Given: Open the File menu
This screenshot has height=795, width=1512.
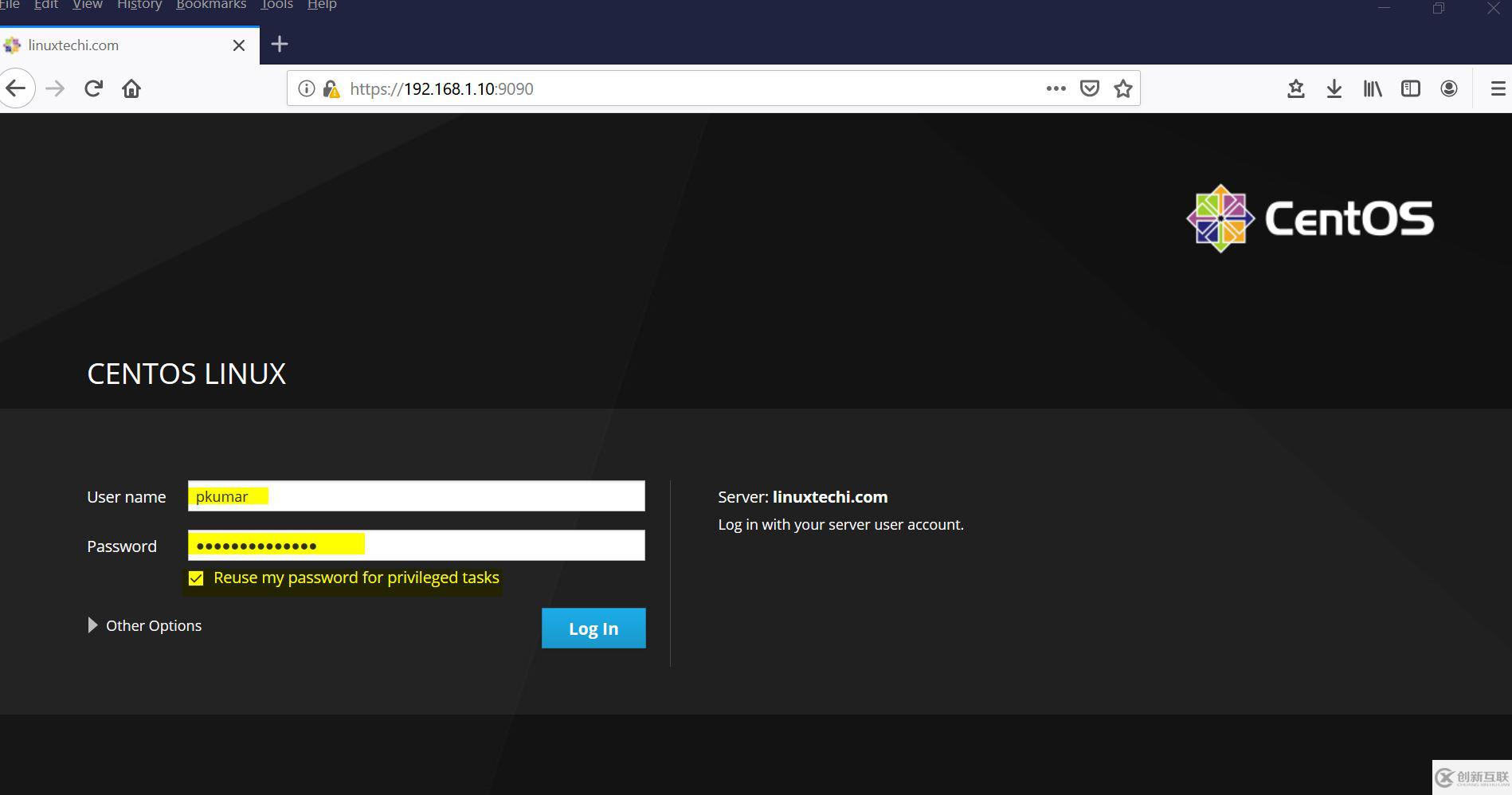Looking at the screenshot, I should 10,5.
